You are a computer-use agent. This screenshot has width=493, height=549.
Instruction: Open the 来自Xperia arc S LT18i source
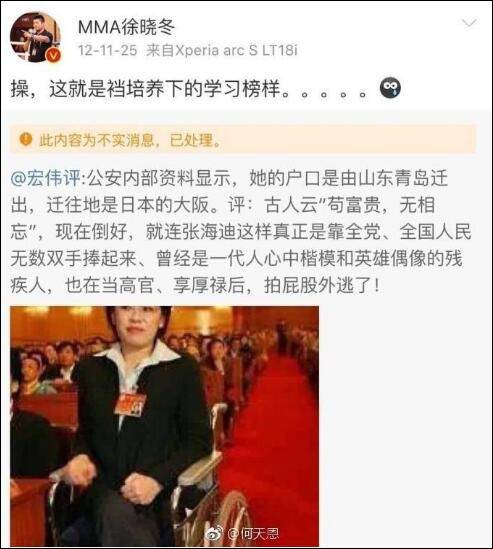(x=222, y=50)
